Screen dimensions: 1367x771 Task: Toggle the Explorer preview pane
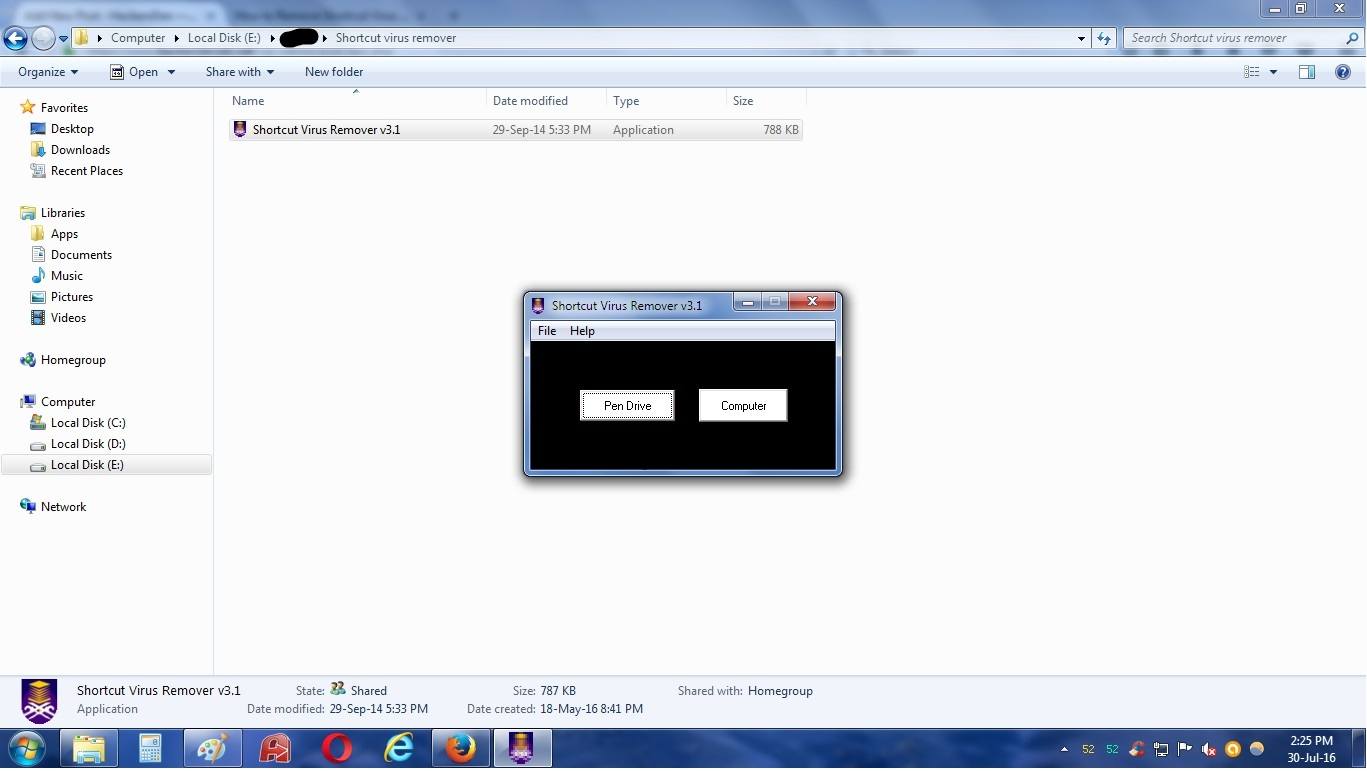coord(1307,71)
